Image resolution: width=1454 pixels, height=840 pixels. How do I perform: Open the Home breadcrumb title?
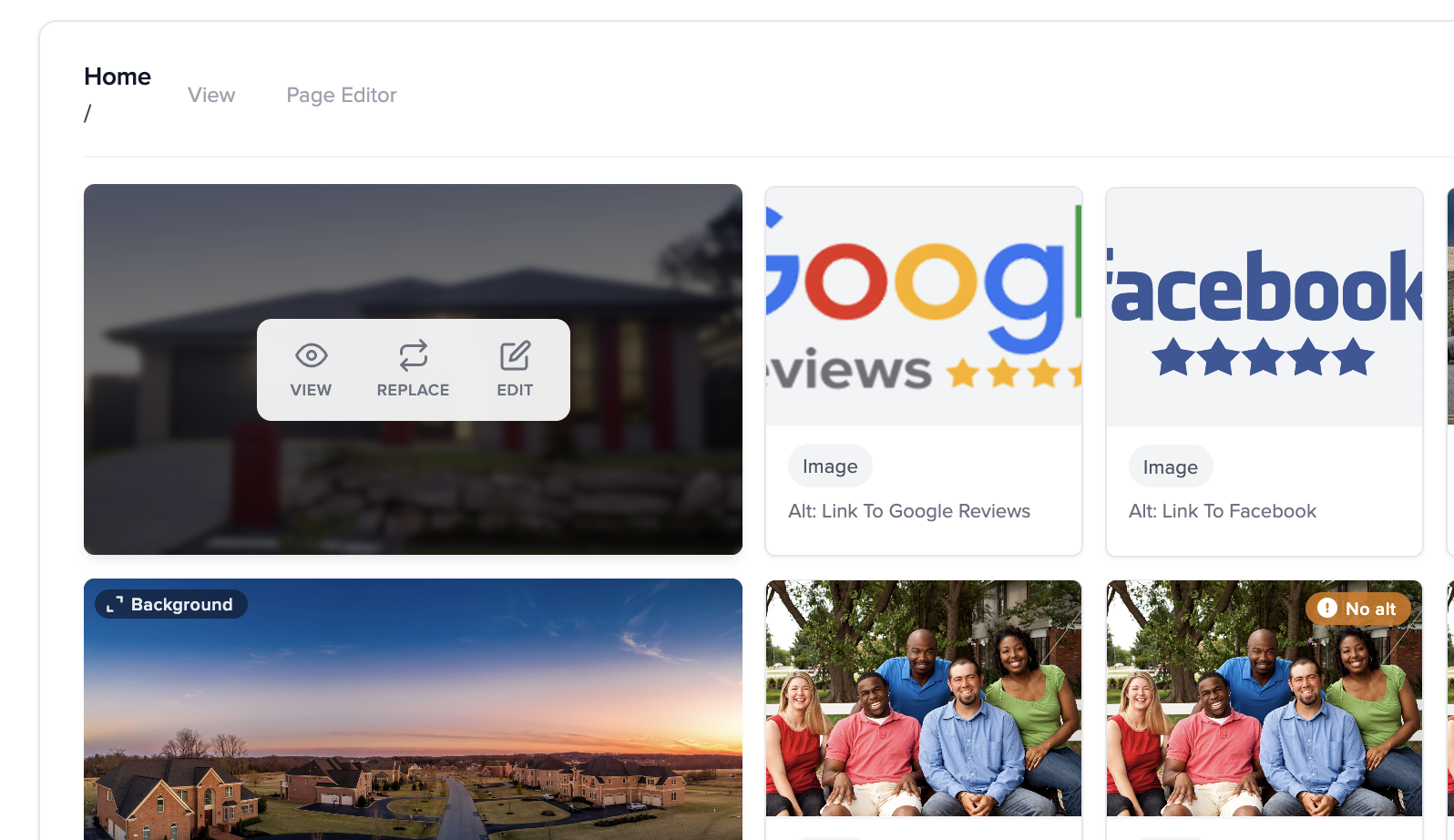click(x=118, y=77)
